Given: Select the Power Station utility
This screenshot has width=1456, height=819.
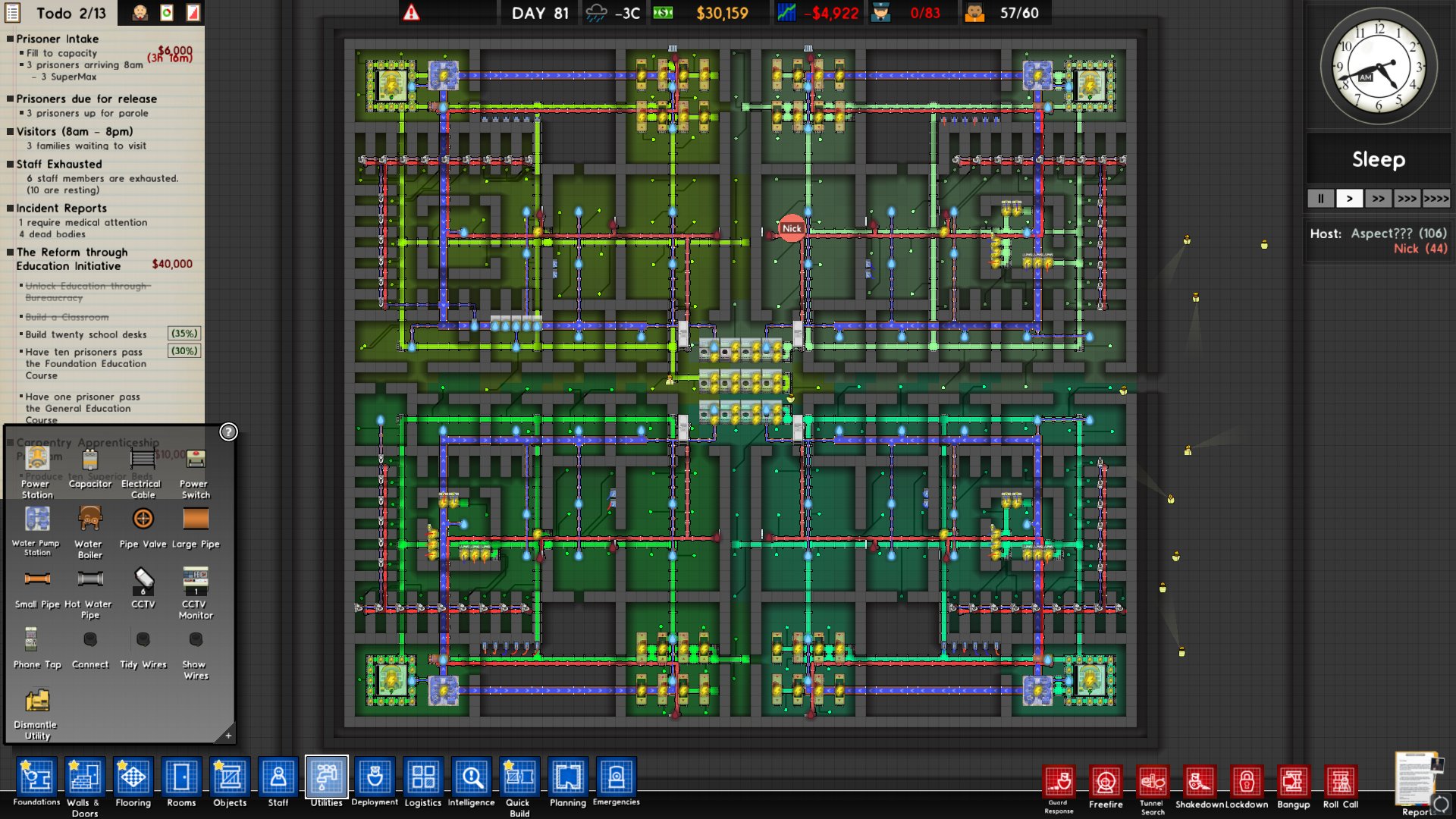Looking at the screenshot, I should (36, 460).
